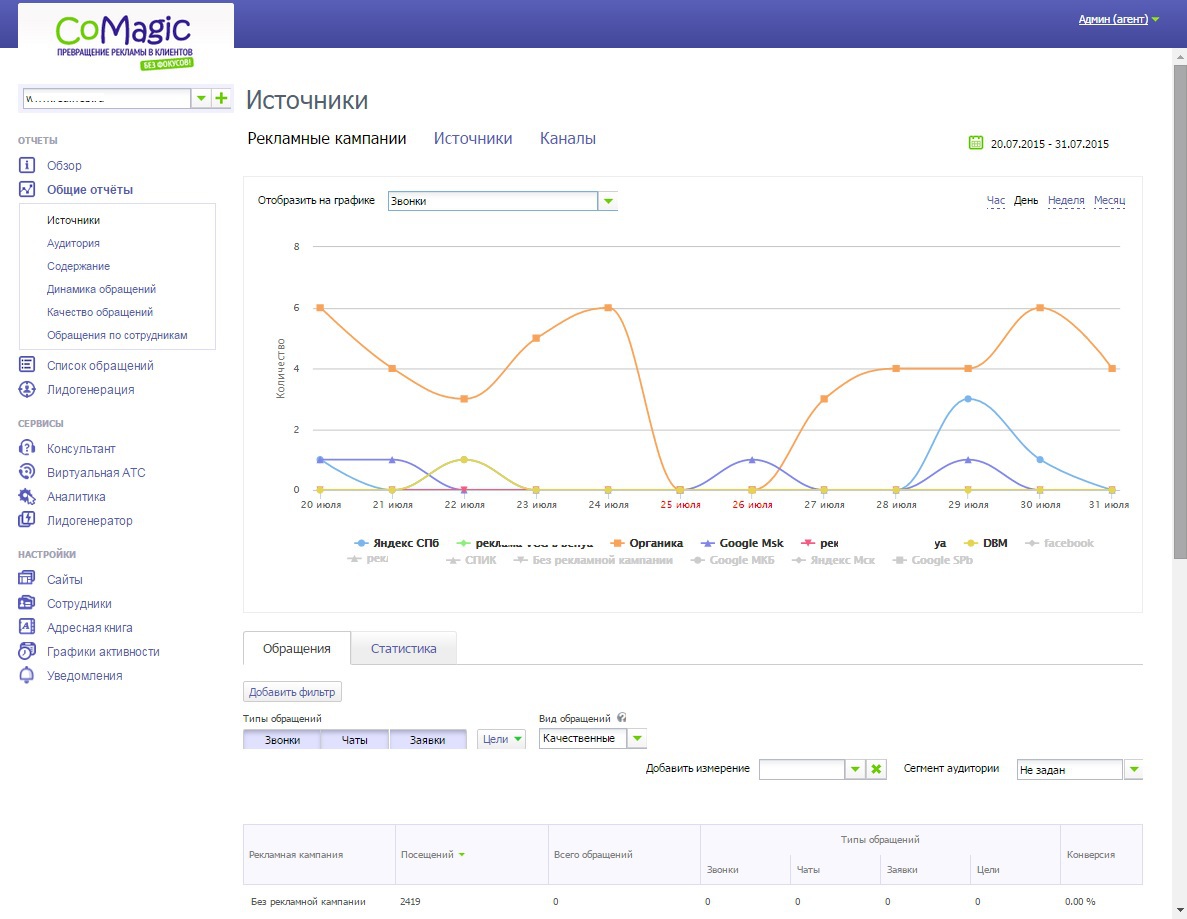
Task: Toggle the Заявки request type button
Action: [428, 740]
